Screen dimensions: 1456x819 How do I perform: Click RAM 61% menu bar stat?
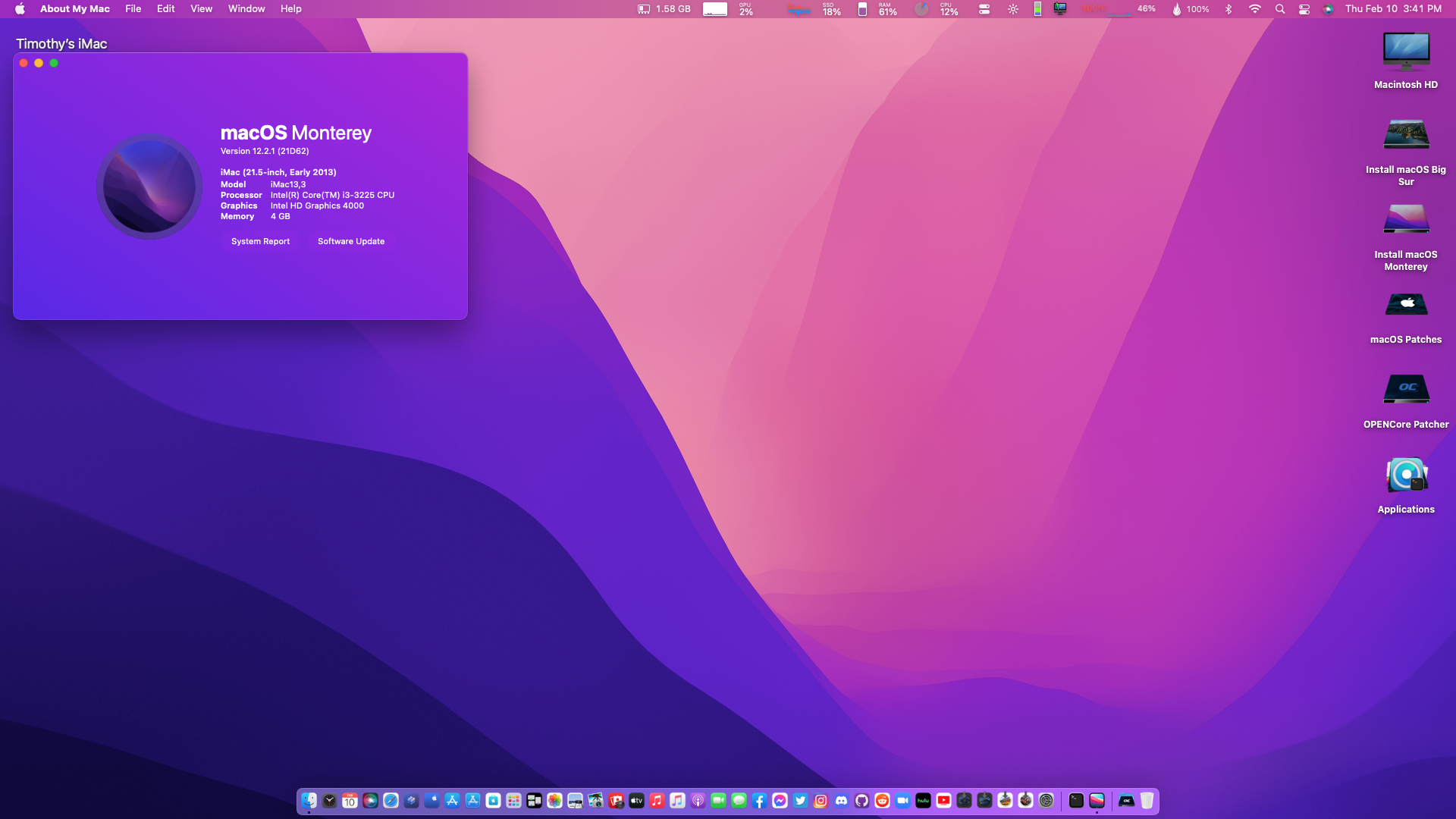(887, 9)
